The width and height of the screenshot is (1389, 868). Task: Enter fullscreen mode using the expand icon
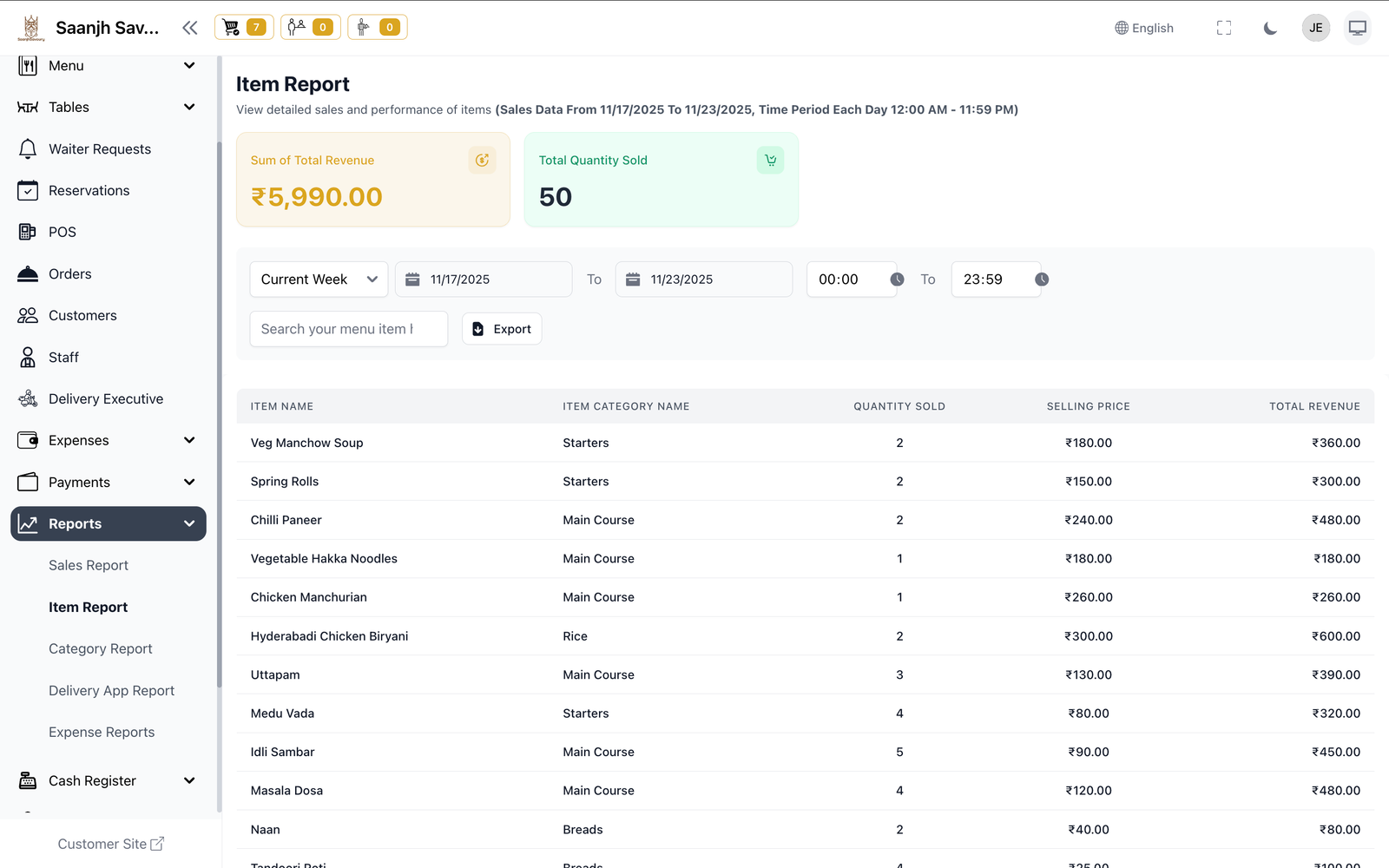[x=1224, y=28]
